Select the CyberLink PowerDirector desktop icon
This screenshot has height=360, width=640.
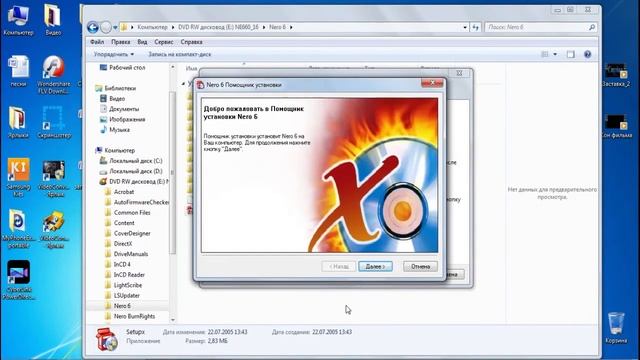[x=18, y=280]
